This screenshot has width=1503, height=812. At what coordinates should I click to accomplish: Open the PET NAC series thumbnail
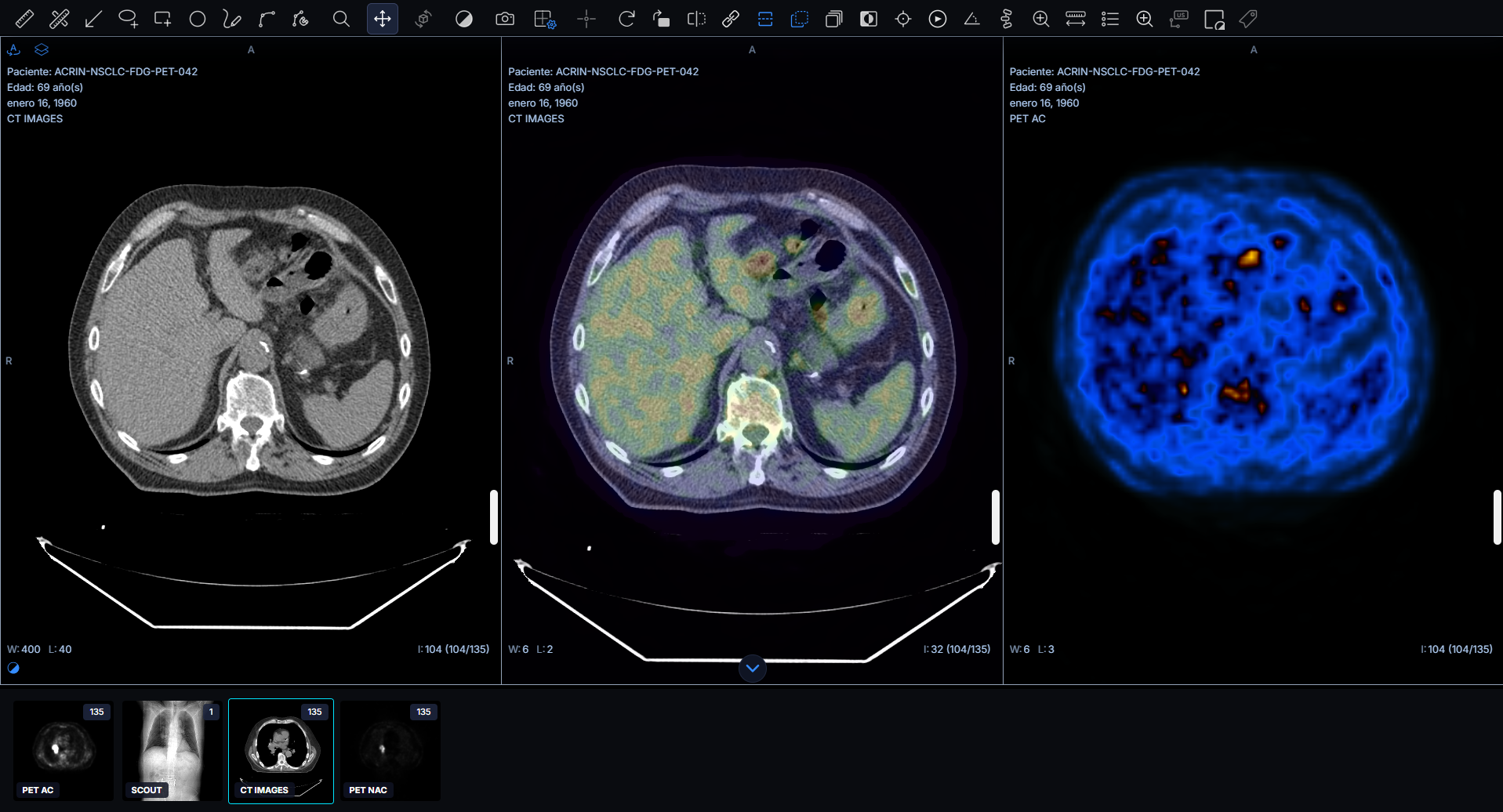point(390,750)
